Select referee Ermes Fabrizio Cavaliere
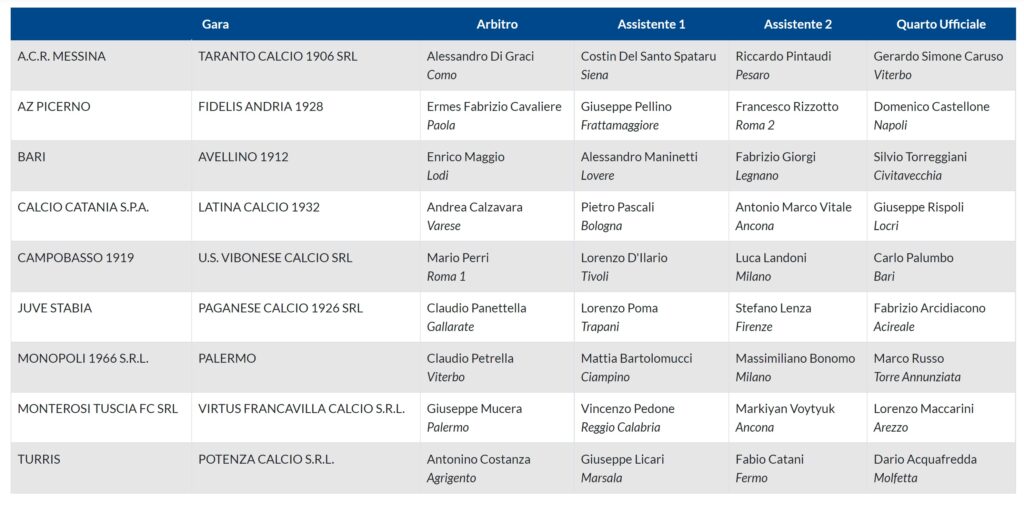This screenshot has width=1024, height=505. [494, 107]
